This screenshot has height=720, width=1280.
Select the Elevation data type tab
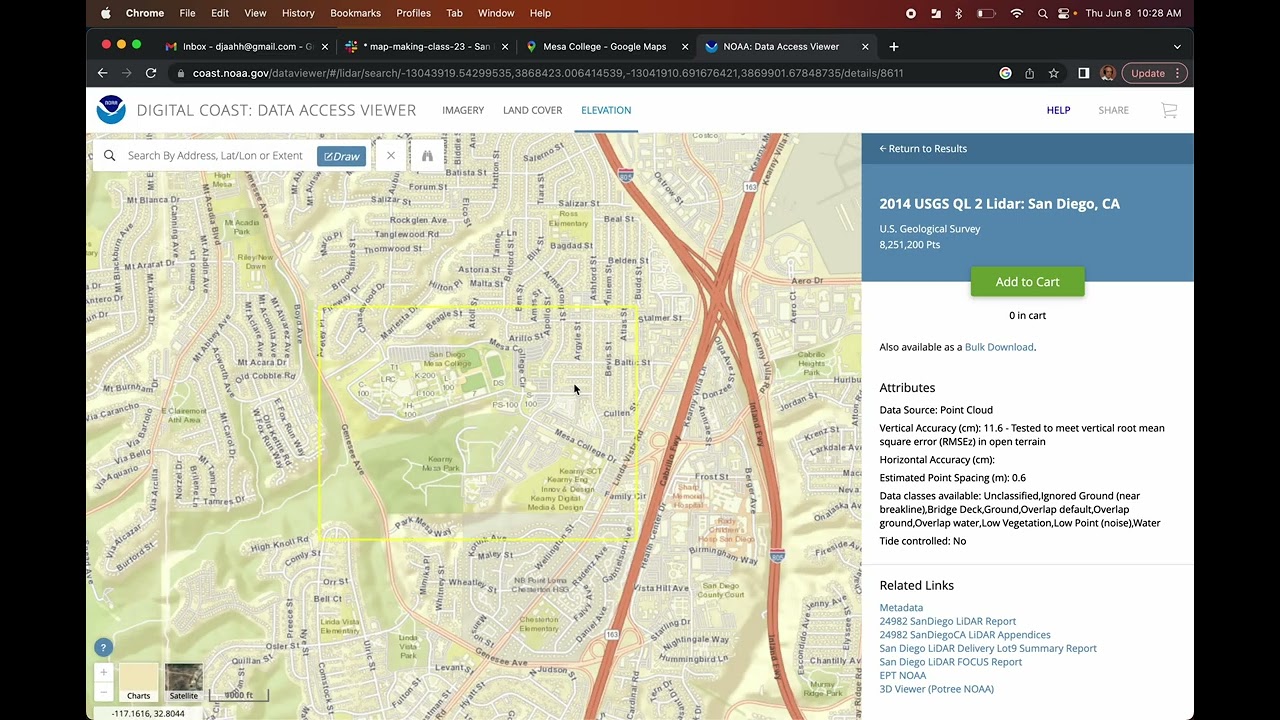606,110
